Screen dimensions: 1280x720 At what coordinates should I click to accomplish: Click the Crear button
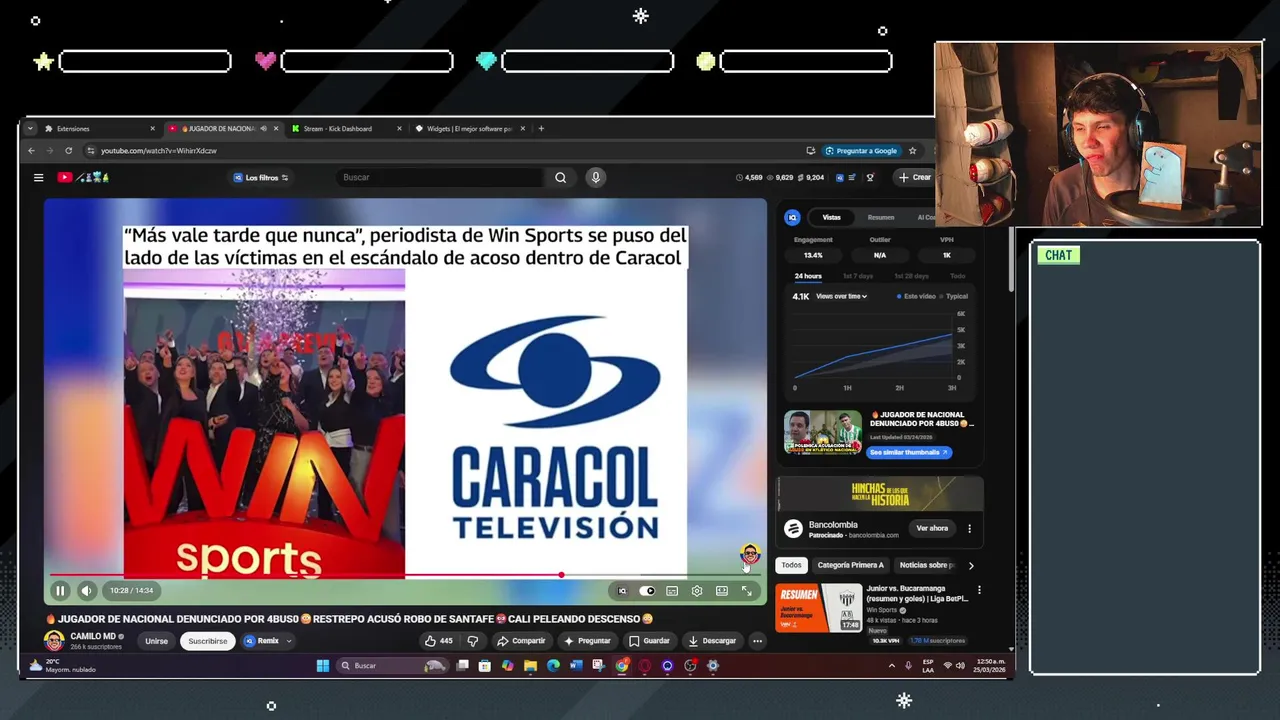tap(914, 177)
